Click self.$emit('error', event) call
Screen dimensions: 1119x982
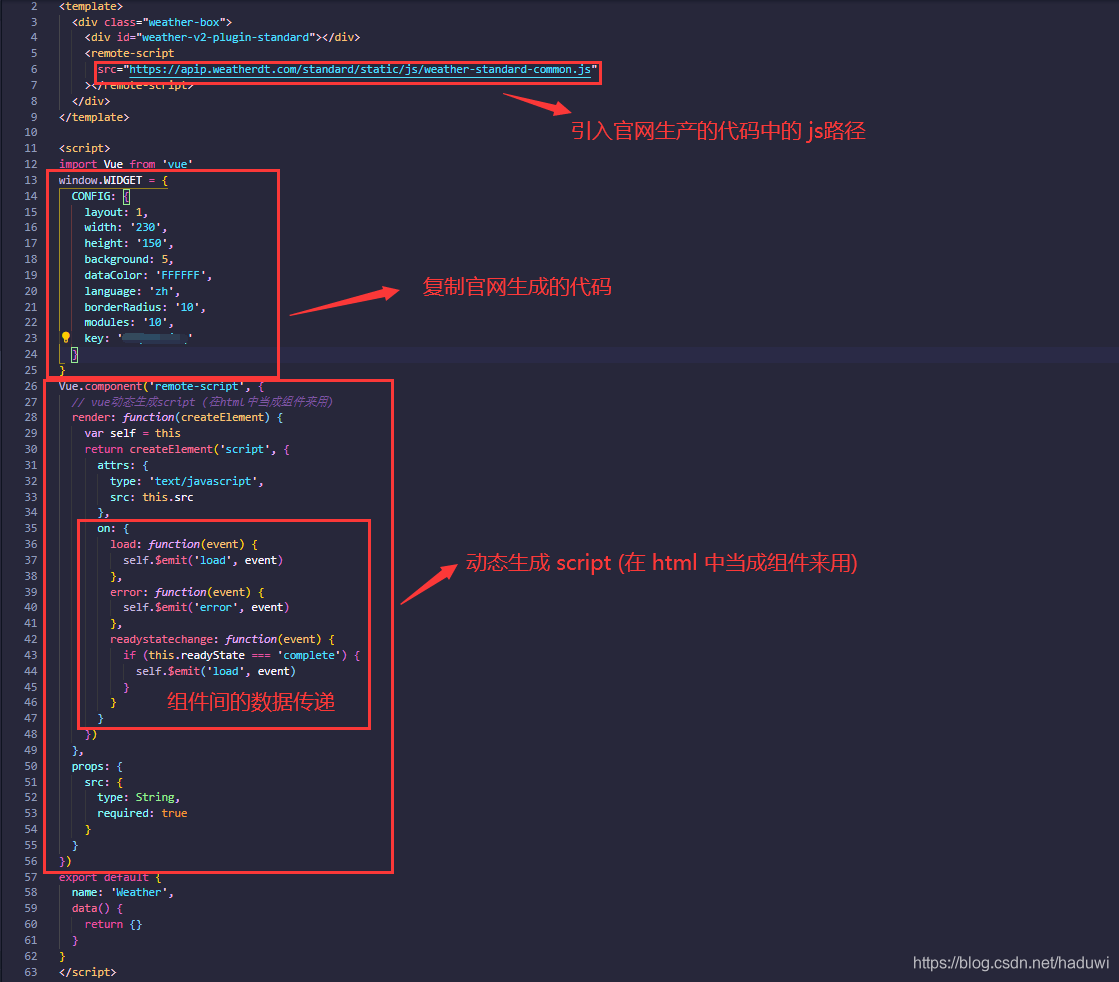206,607
